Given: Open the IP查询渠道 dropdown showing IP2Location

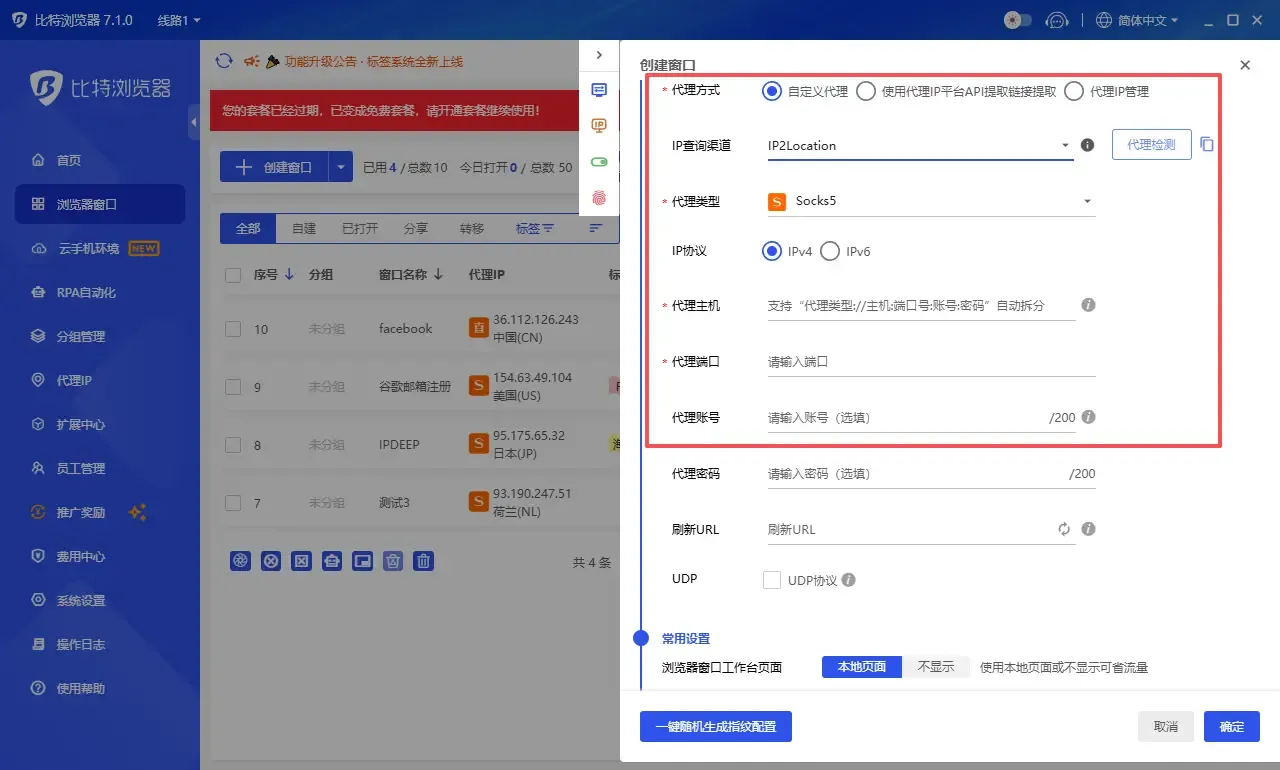Looking at the screenshot, I should point(1064,145).
